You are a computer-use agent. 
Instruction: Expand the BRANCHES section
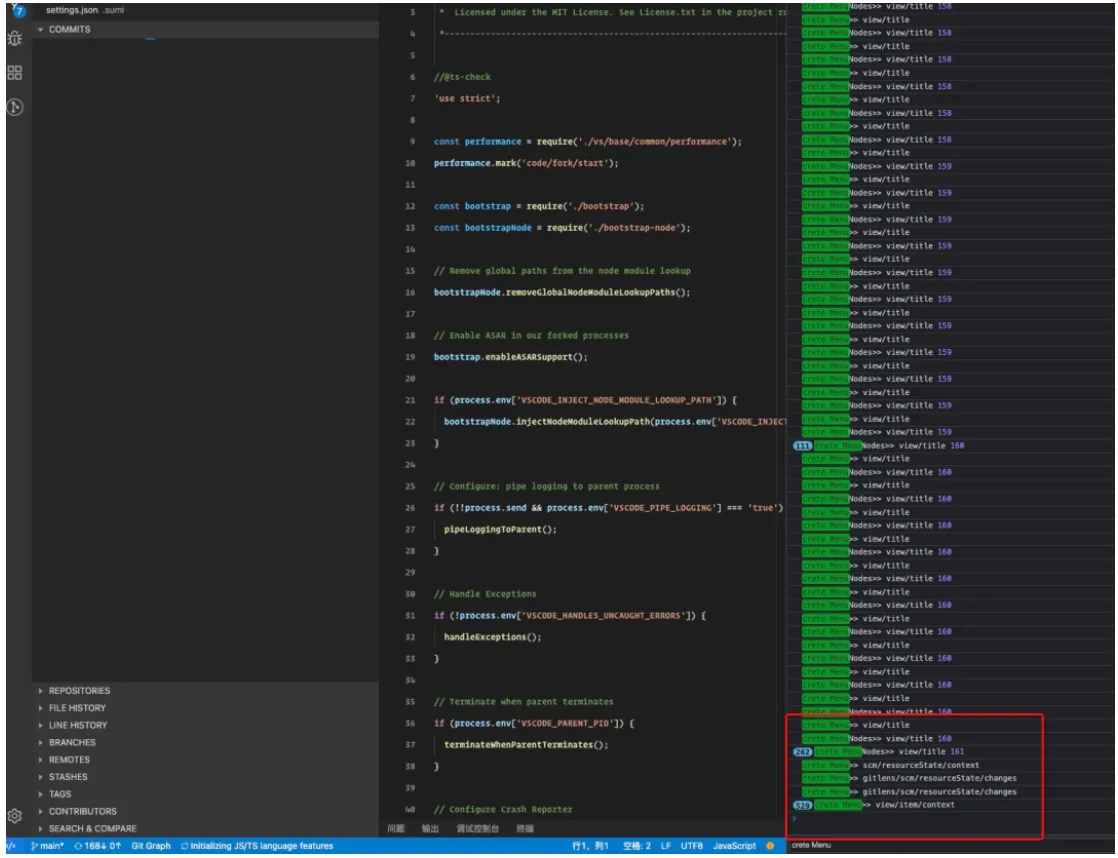[205, 742]
